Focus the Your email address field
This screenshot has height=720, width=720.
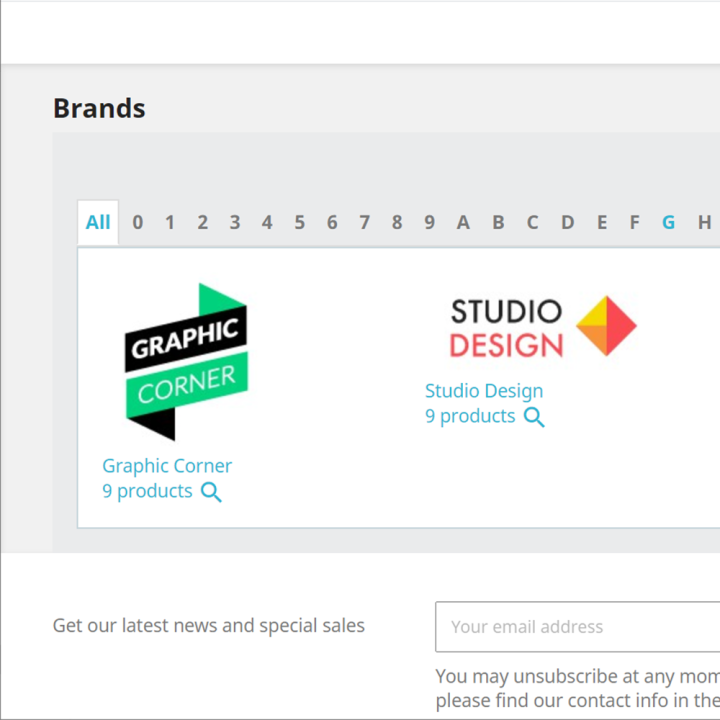coord(578,627)
